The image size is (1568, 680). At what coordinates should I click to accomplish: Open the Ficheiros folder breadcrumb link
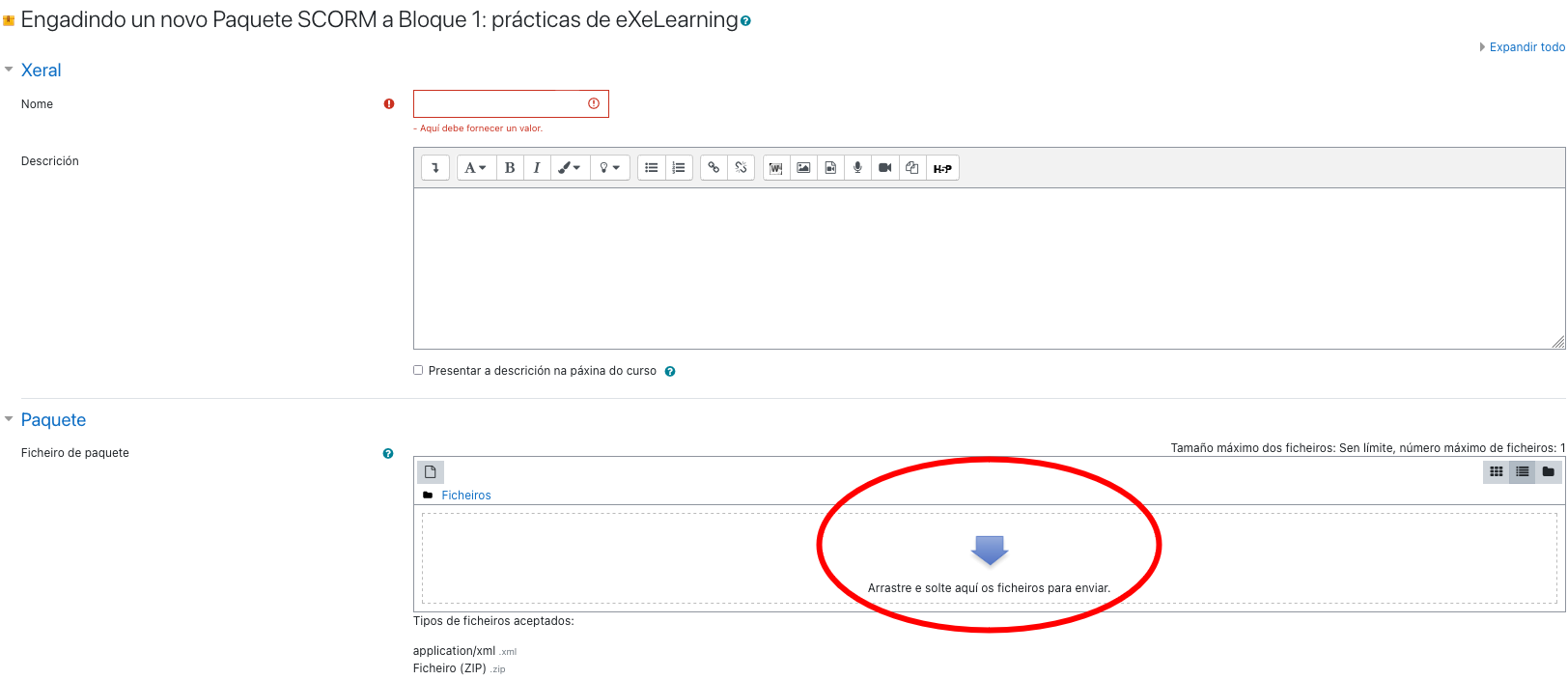coord(466,496)
